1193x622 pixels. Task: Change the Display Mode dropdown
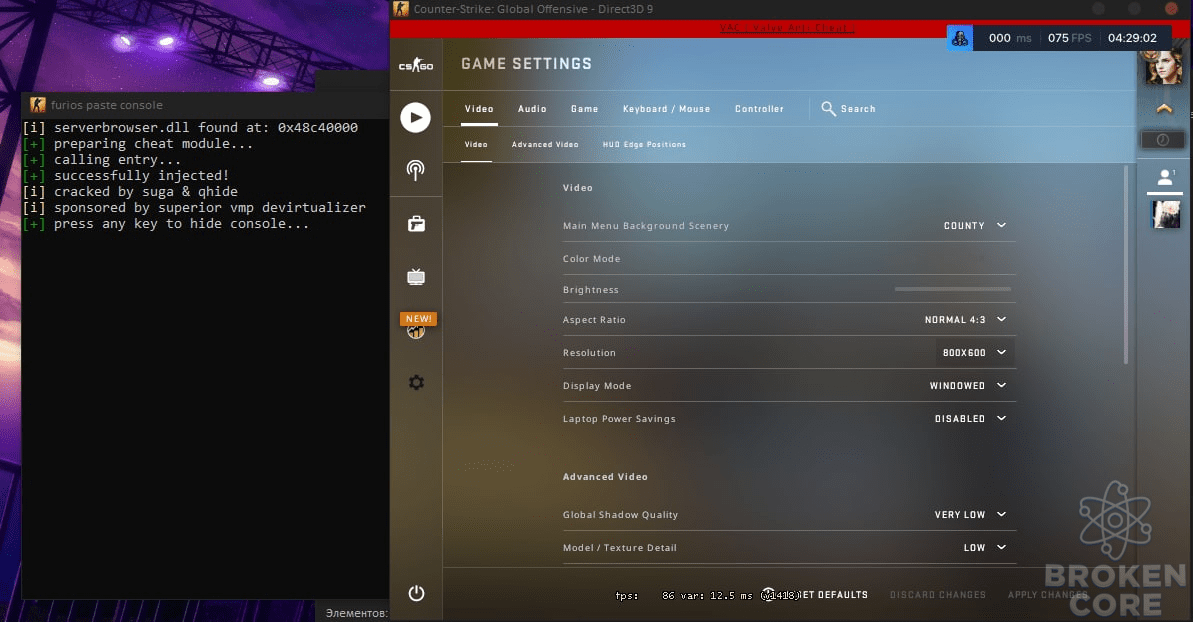pyautogui.click(x=968, y=386)
